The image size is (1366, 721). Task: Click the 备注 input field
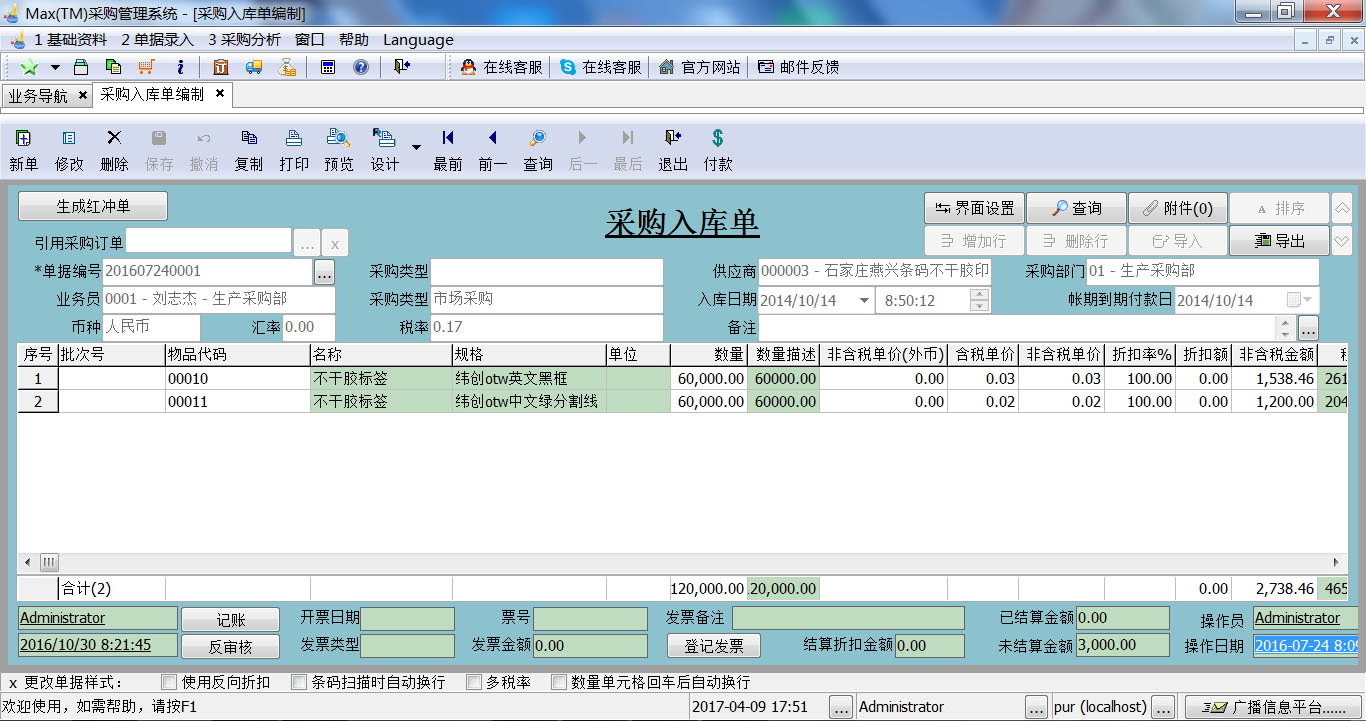(x=1018, y=327)
